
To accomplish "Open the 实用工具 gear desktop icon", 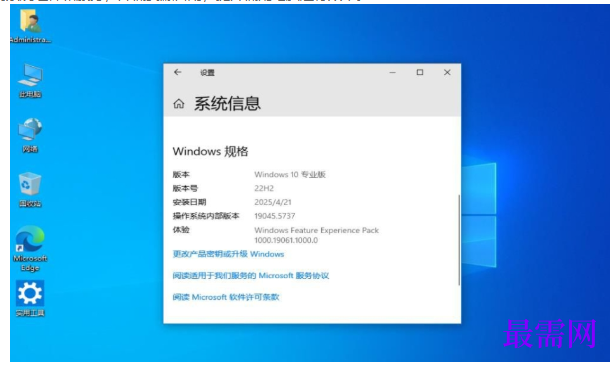I will point(30,298).
